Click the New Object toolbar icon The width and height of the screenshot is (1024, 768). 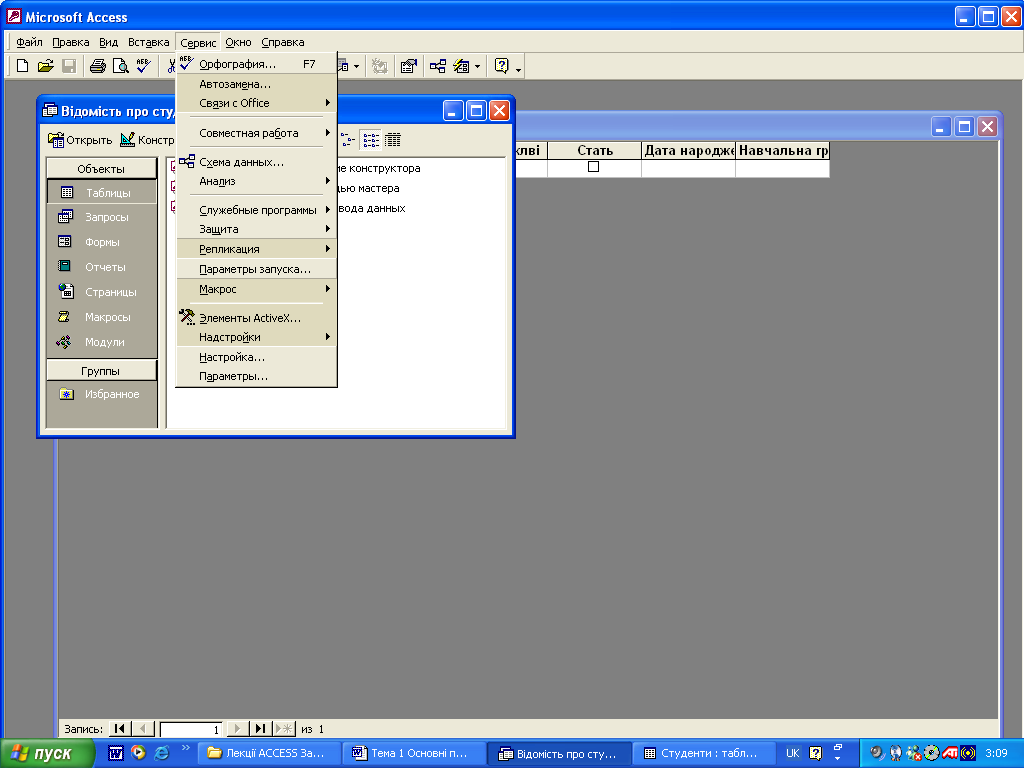coord(462,65)
